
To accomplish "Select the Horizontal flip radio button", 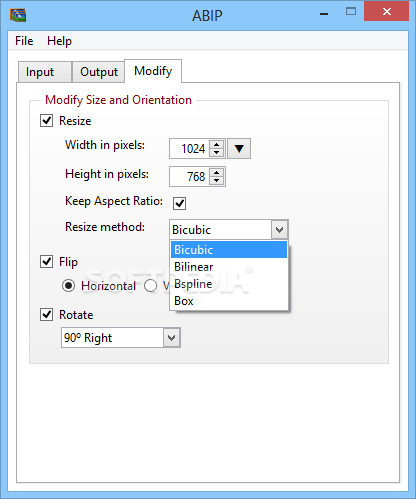I will pyautogui.click(x=68, y=286).
